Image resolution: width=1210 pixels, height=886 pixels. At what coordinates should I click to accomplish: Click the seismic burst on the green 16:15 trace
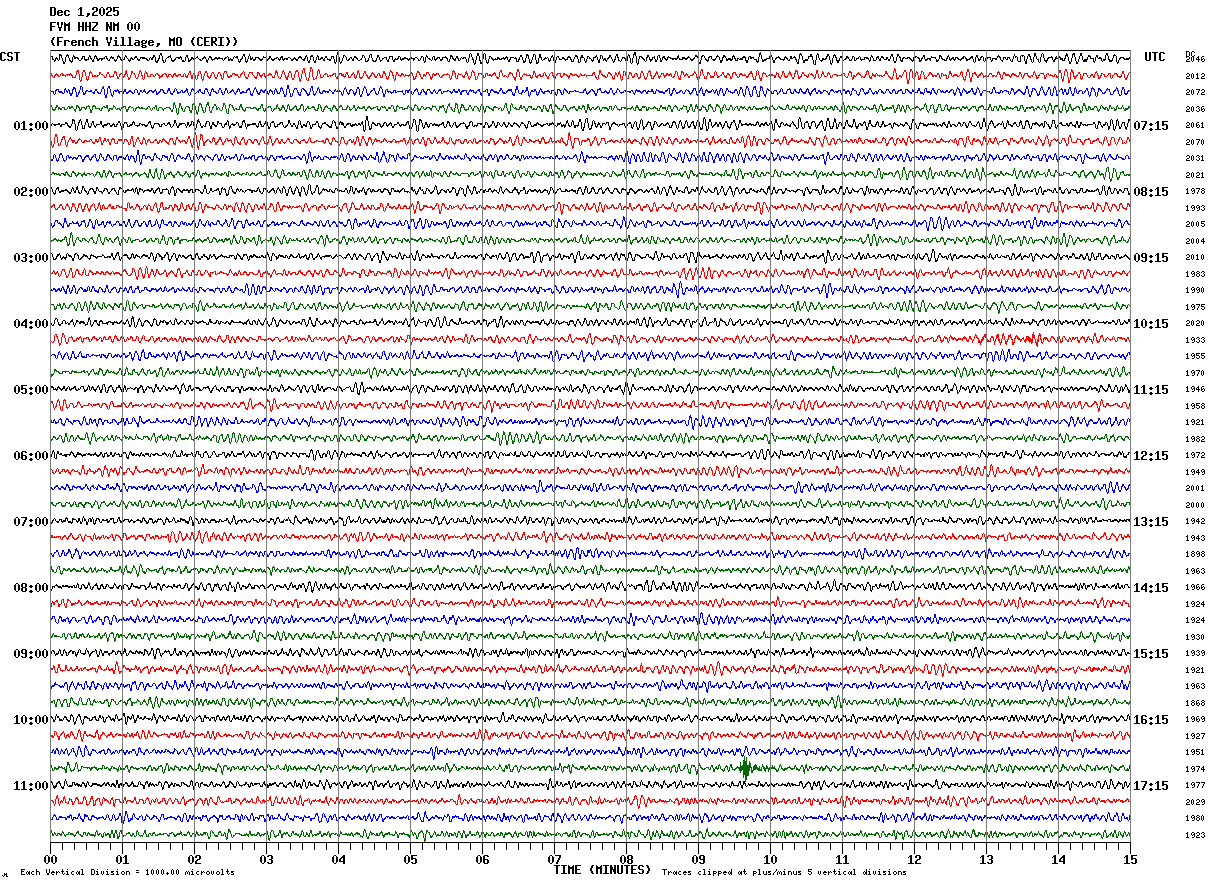coord(745,769)
